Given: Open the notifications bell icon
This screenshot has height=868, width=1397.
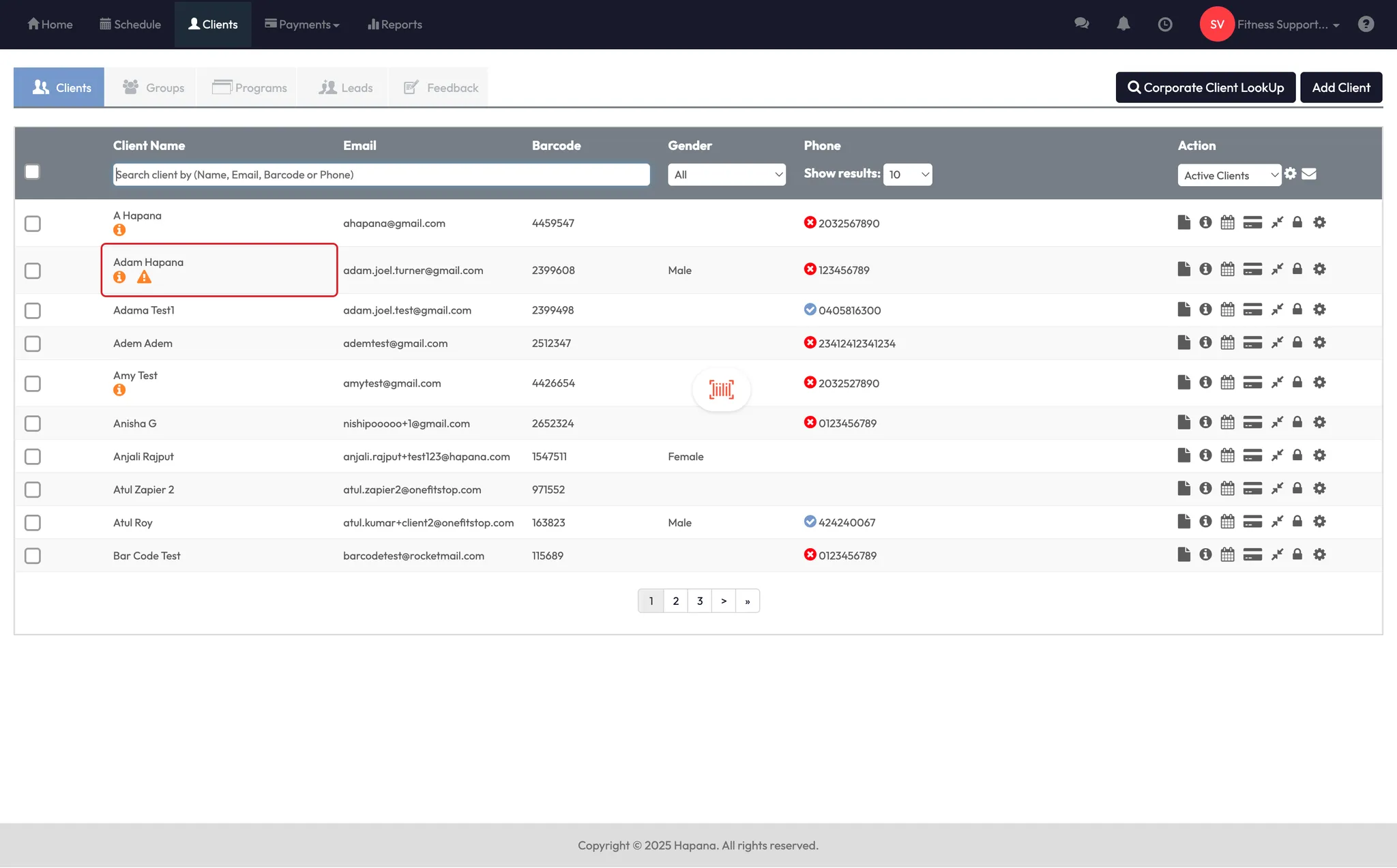Looking at the screenshot, I should point(1123,25).
